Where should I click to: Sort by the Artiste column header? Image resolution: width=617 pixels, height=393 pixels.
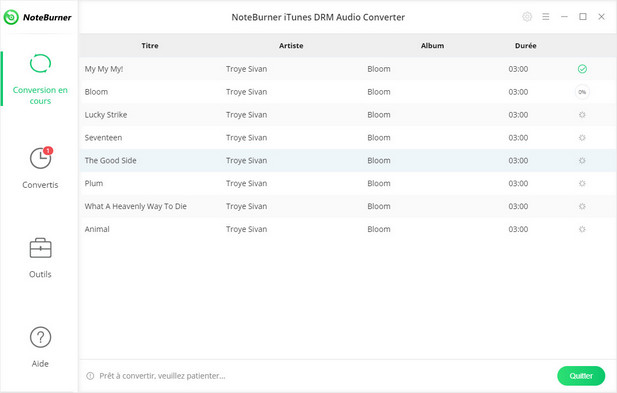[x=291, y=46]
